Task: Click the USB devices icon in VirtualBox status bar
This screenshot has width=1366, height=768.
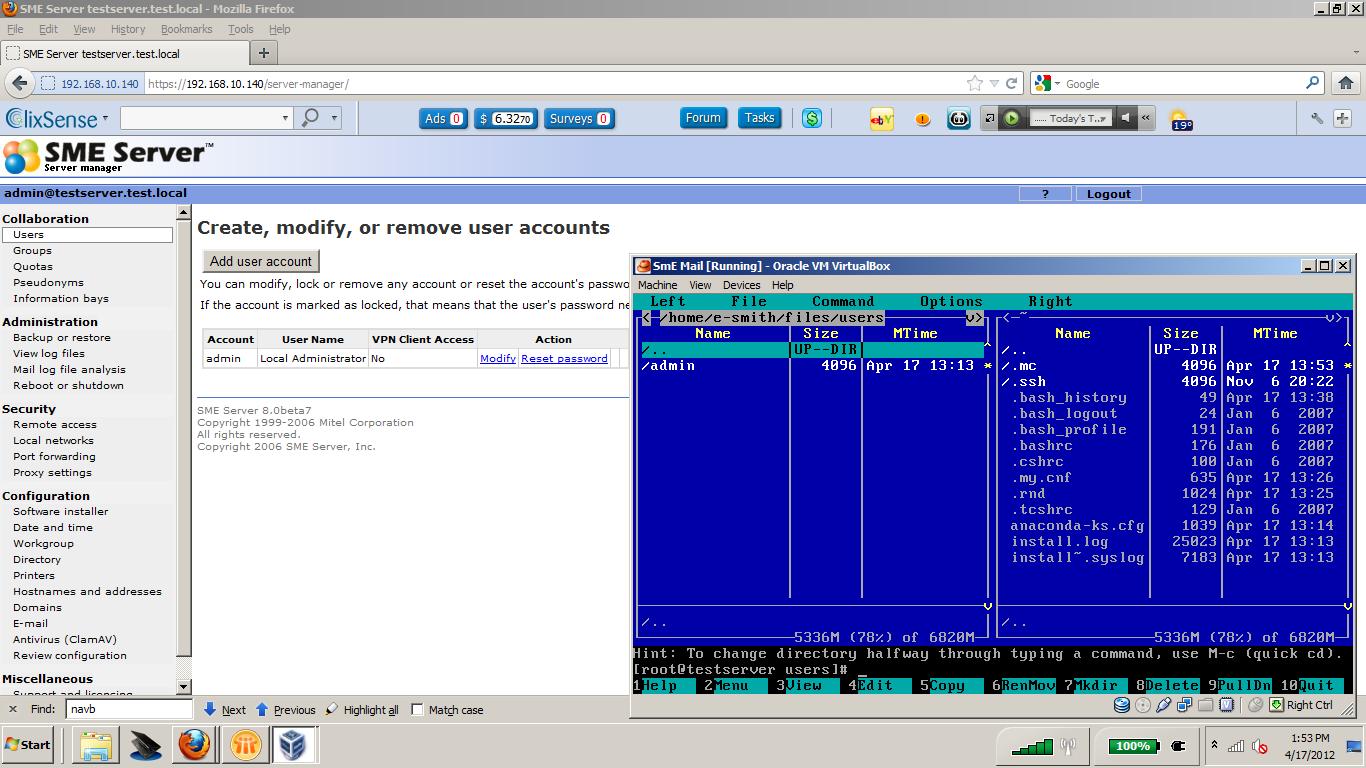Action: click(x=1163, y=704)
